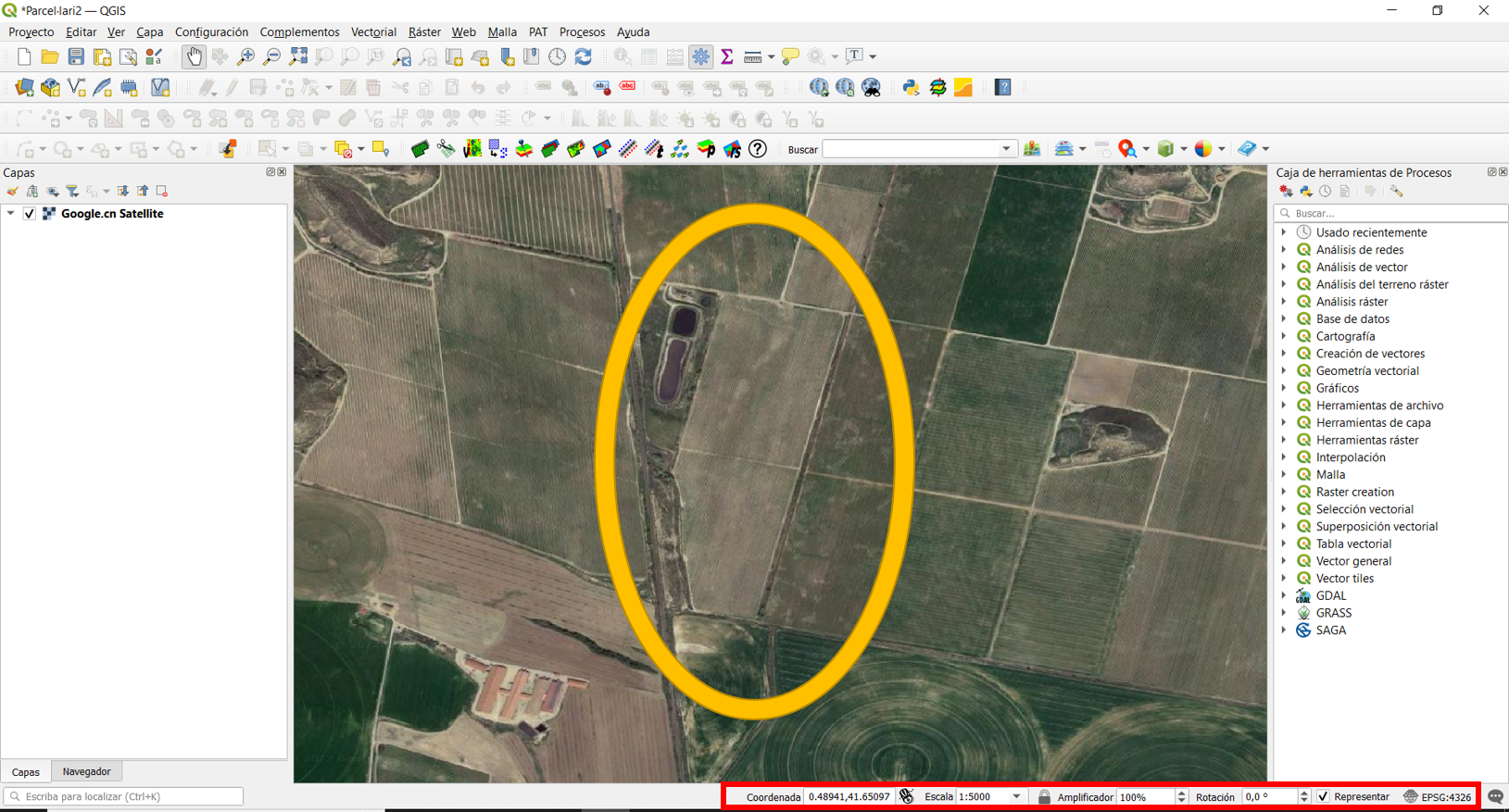Expand the Cartografía toolbox group
The image size is (1509, 812).
pos(1284,336)
